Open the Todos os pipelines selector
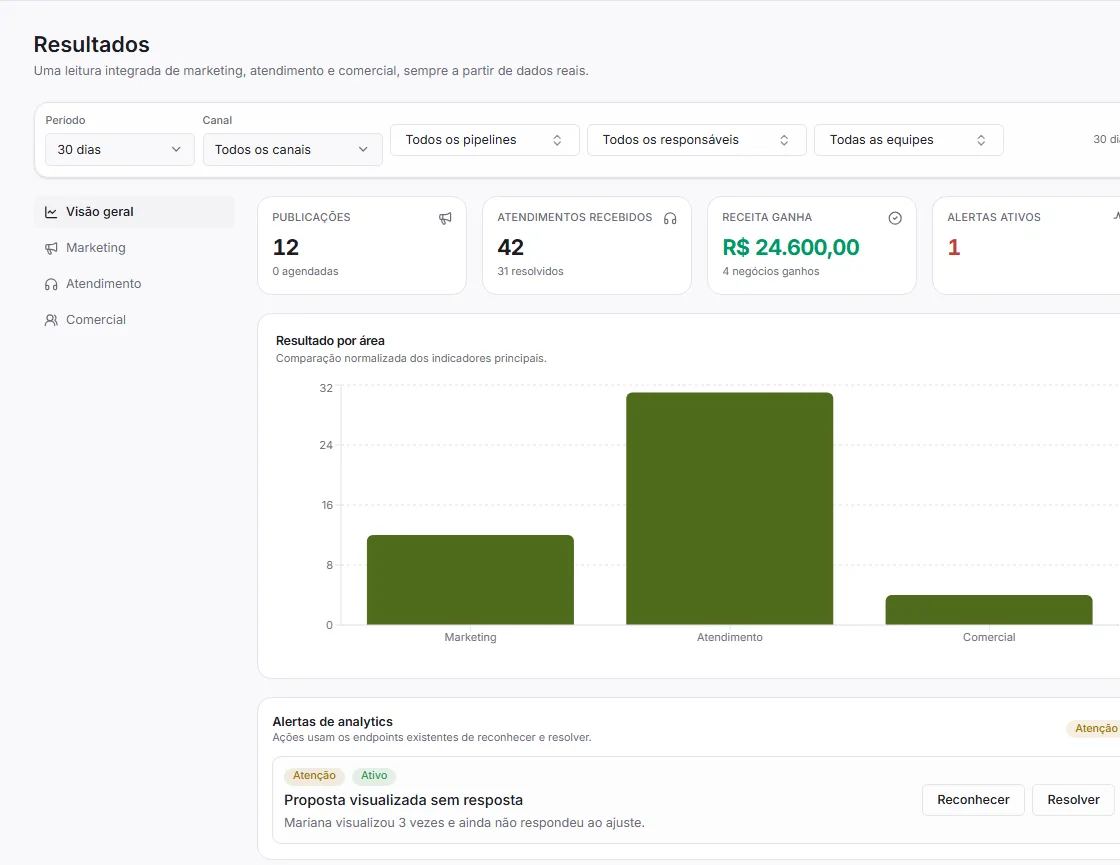Viewport: 1120px width, 865px height. 484,140
